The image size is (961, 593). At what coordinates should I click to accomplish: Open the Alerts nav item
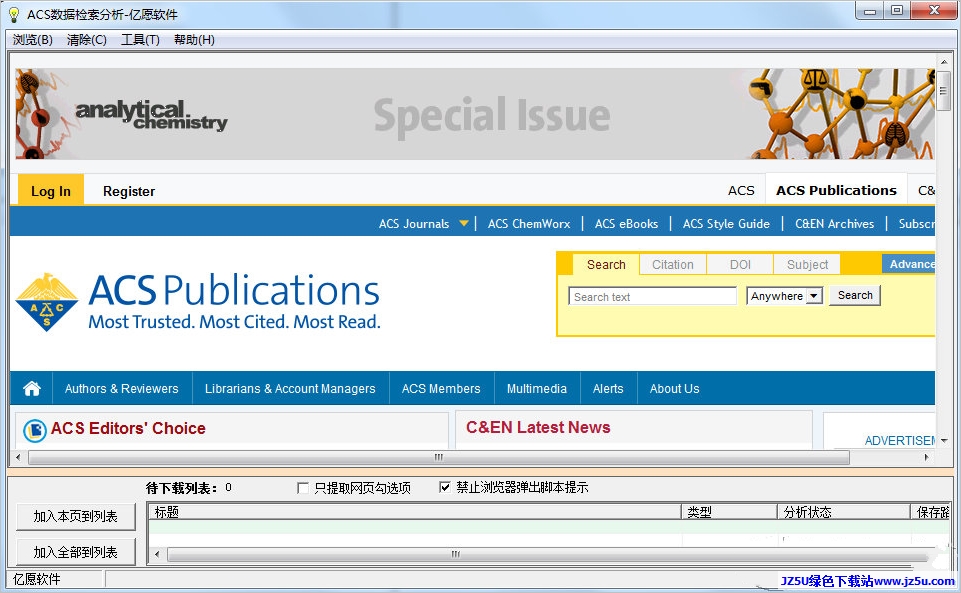(608, 388)
